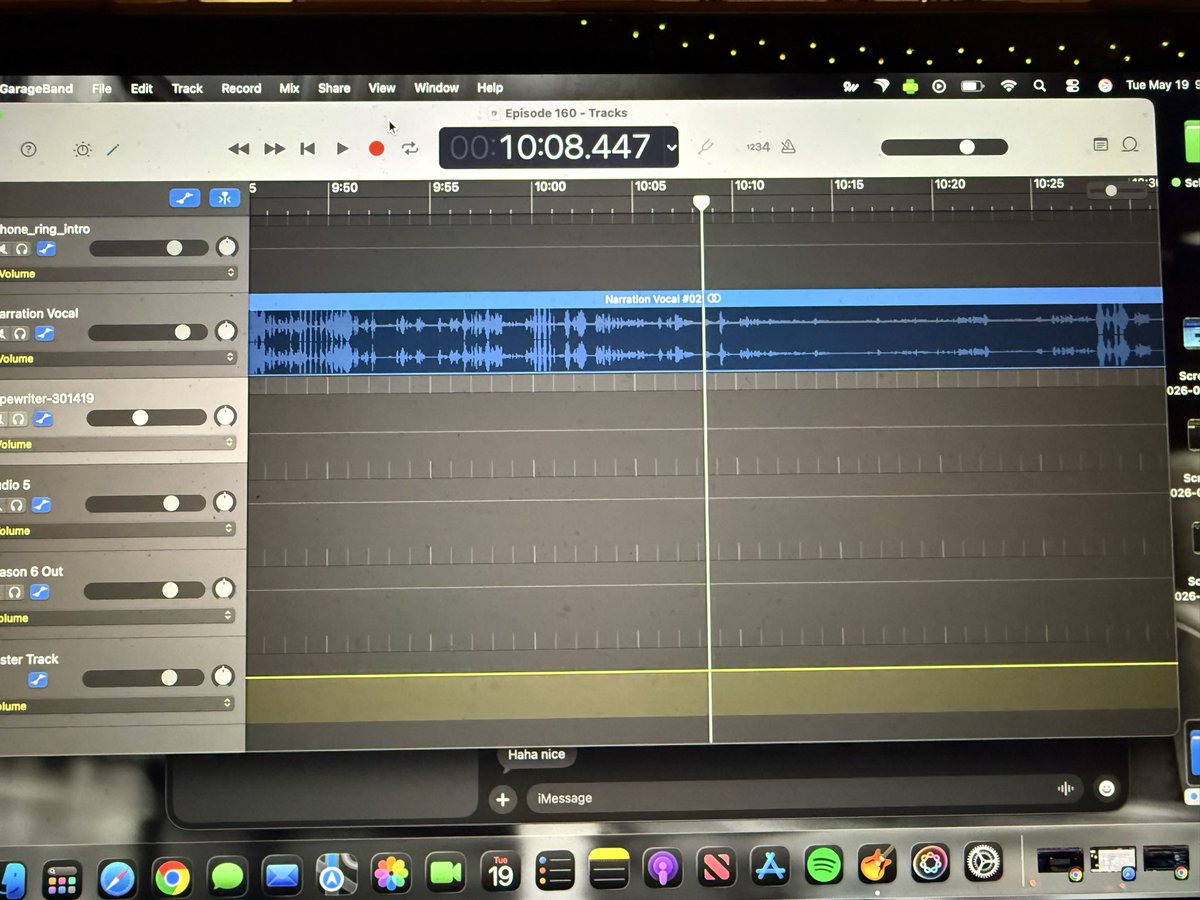Open the Record menu
Image resolution: width=1200 pixels, height=900 pixels.
[x=241, y=88]
